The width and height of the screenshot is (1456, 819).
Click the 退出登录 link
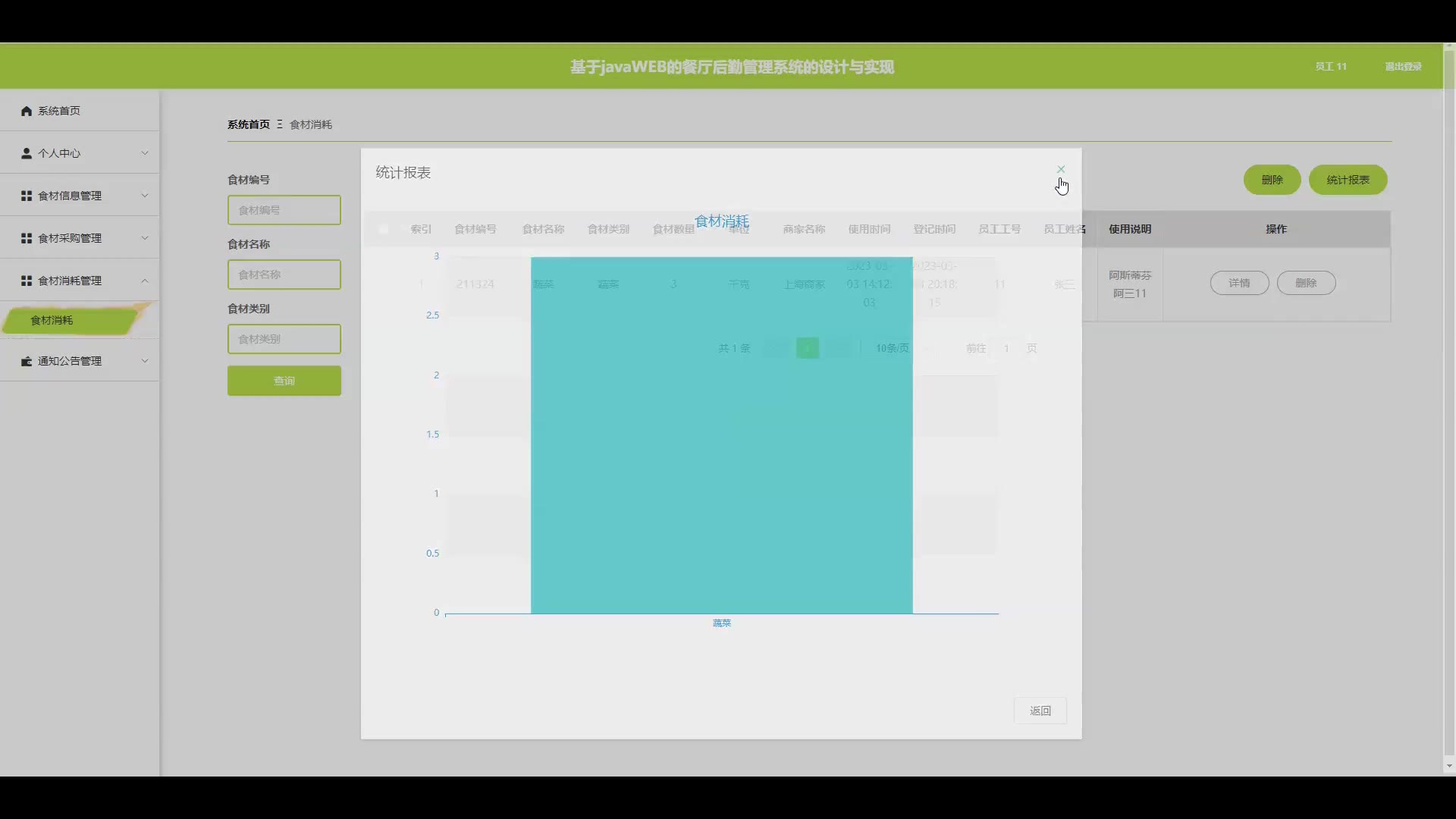click(x=1403, y=67)
